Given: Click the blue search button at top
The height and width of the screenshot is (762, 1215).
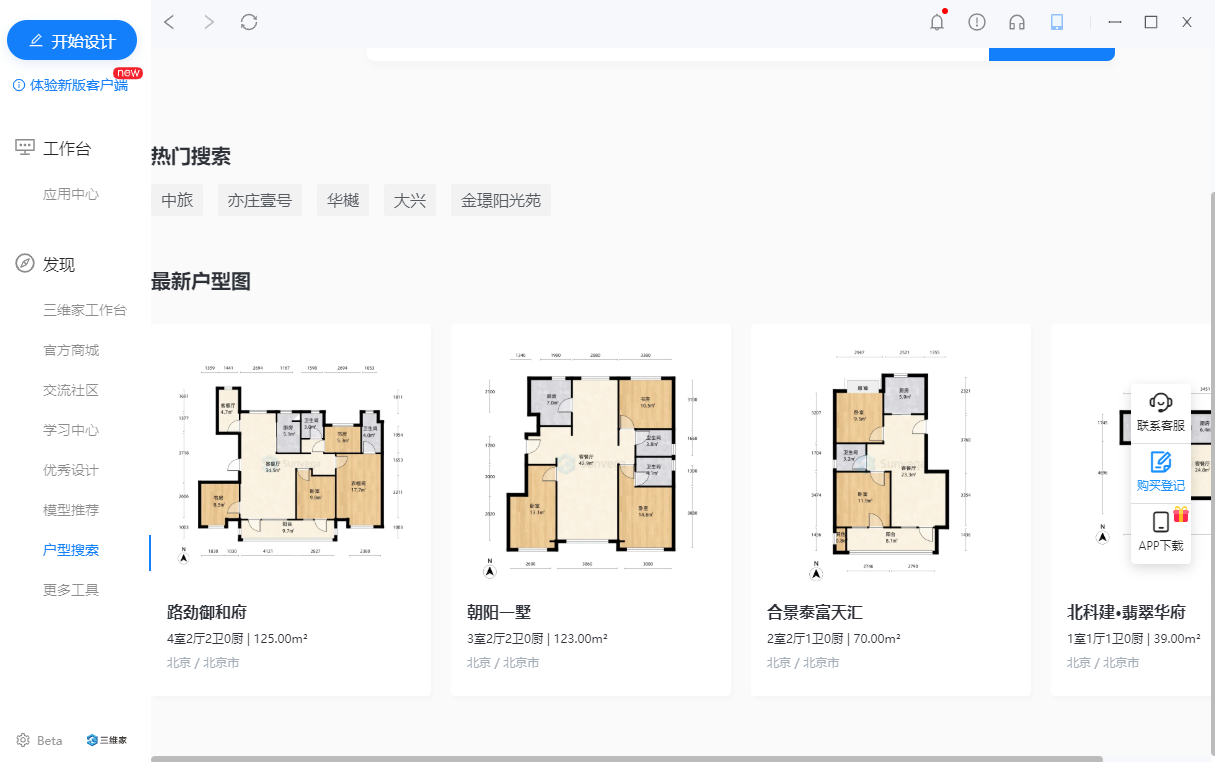Looking at the screenshot, I should coord(1052,53).
